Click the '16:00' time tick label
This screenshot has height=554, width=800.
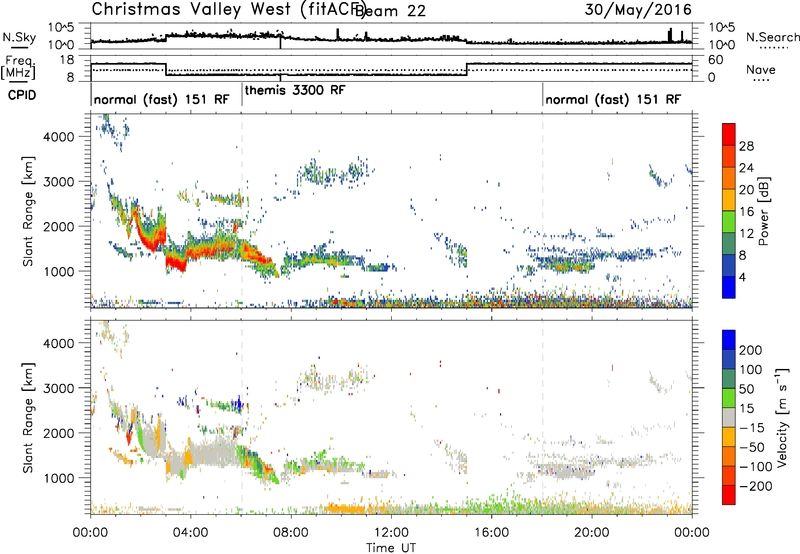(491, 533)
